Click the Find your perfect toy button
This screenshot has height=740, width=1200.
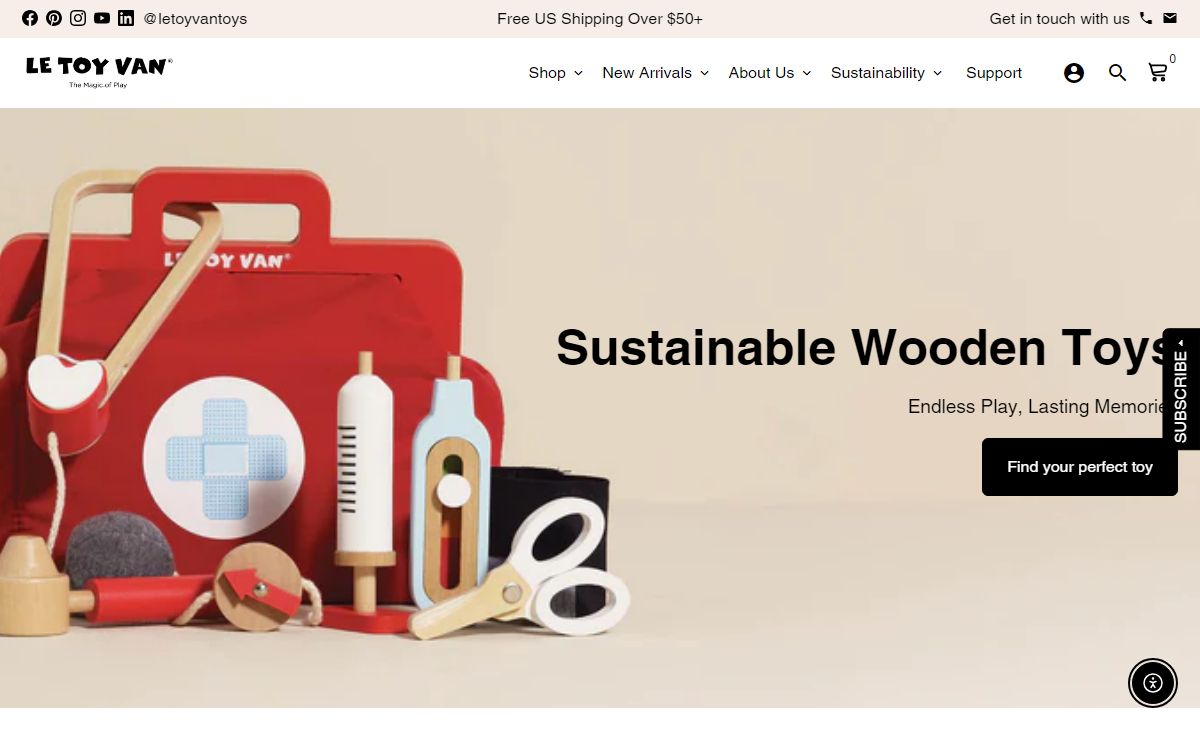1080,467
